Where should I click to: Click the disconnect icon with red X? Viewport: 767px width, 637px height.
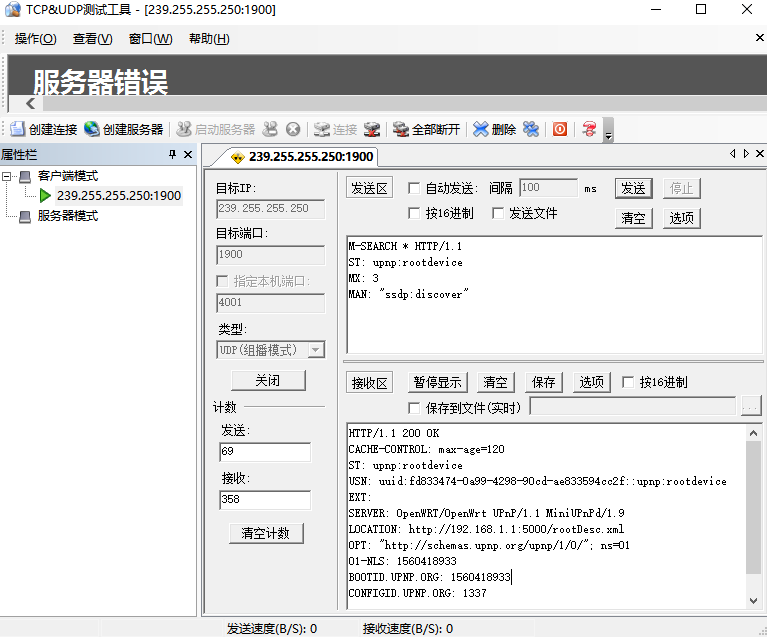tap(372, 129)
